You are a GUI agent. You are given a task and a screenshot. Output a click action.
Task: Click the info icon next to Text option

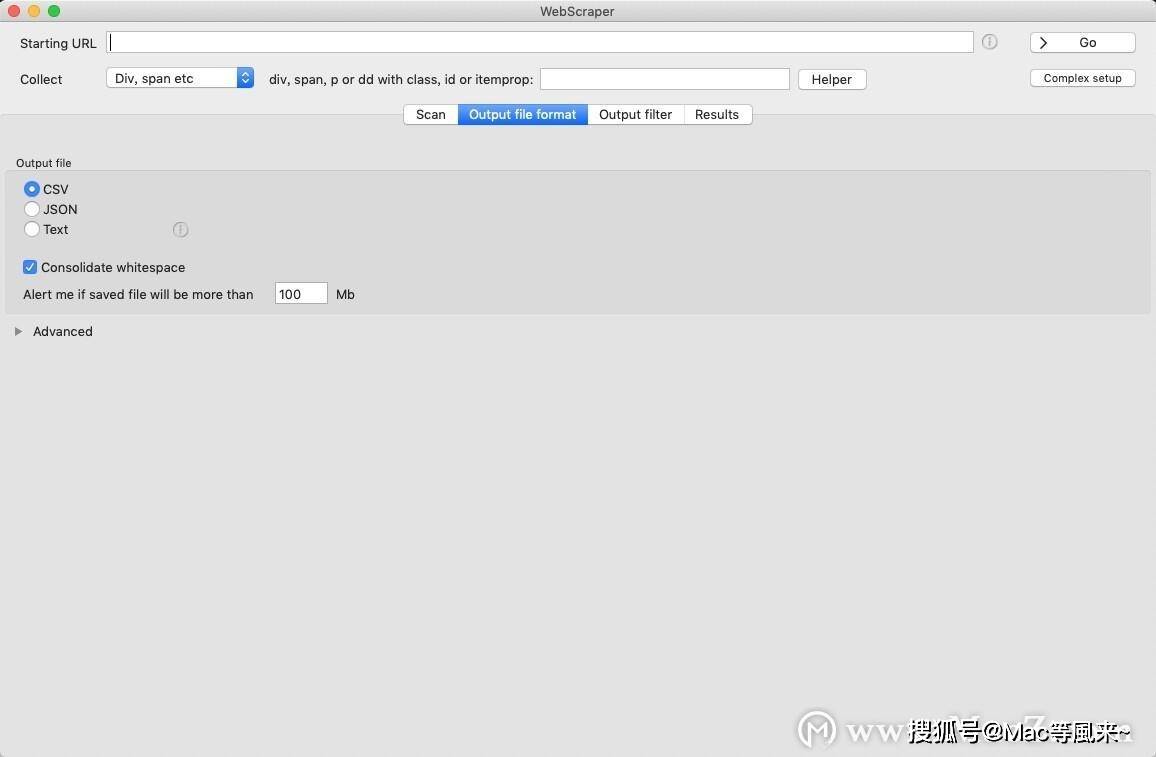[x=181, y=230]
